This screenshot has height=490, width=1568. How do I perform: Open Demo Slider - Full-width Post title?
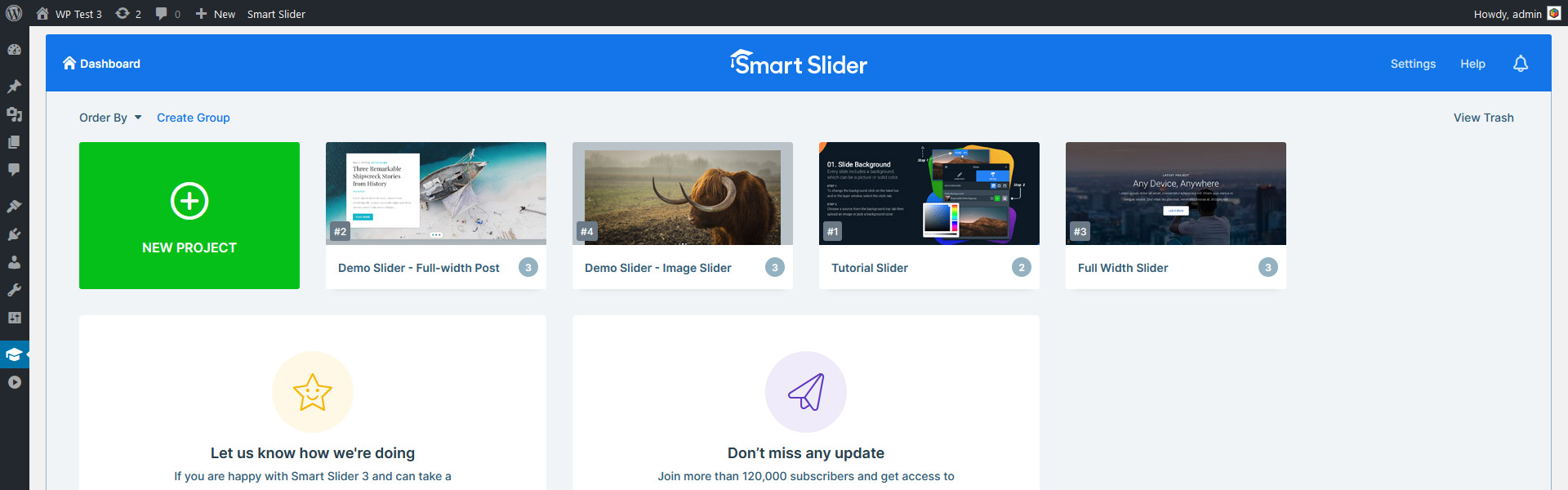pyautogui.click(x=419, y=268)
